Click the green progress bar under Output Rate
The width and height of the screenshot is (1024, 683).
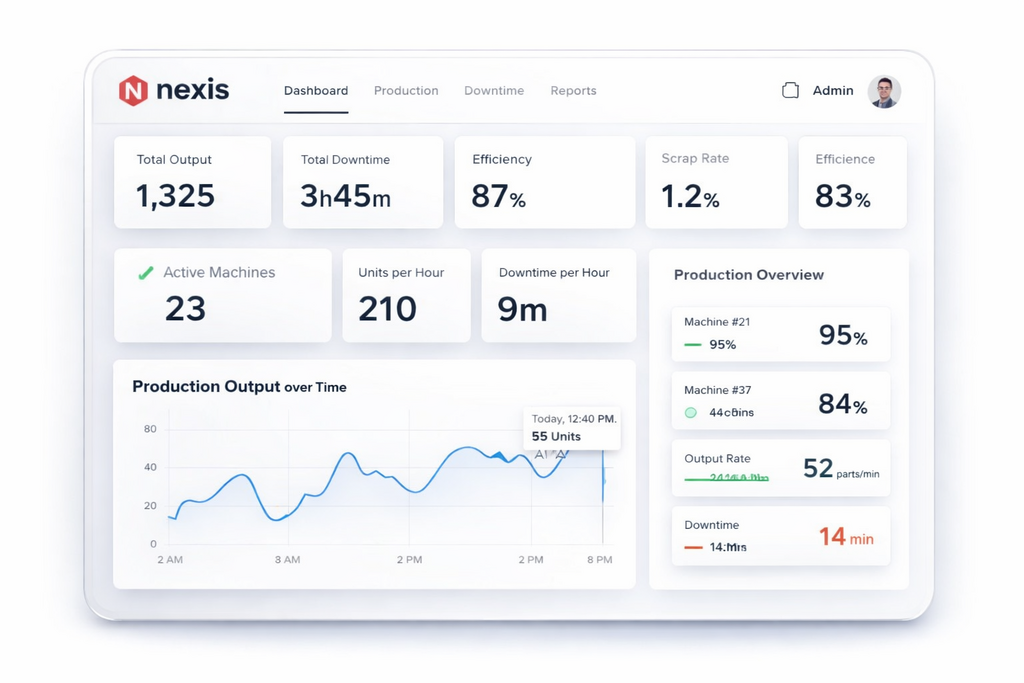[x=726, y=480]
